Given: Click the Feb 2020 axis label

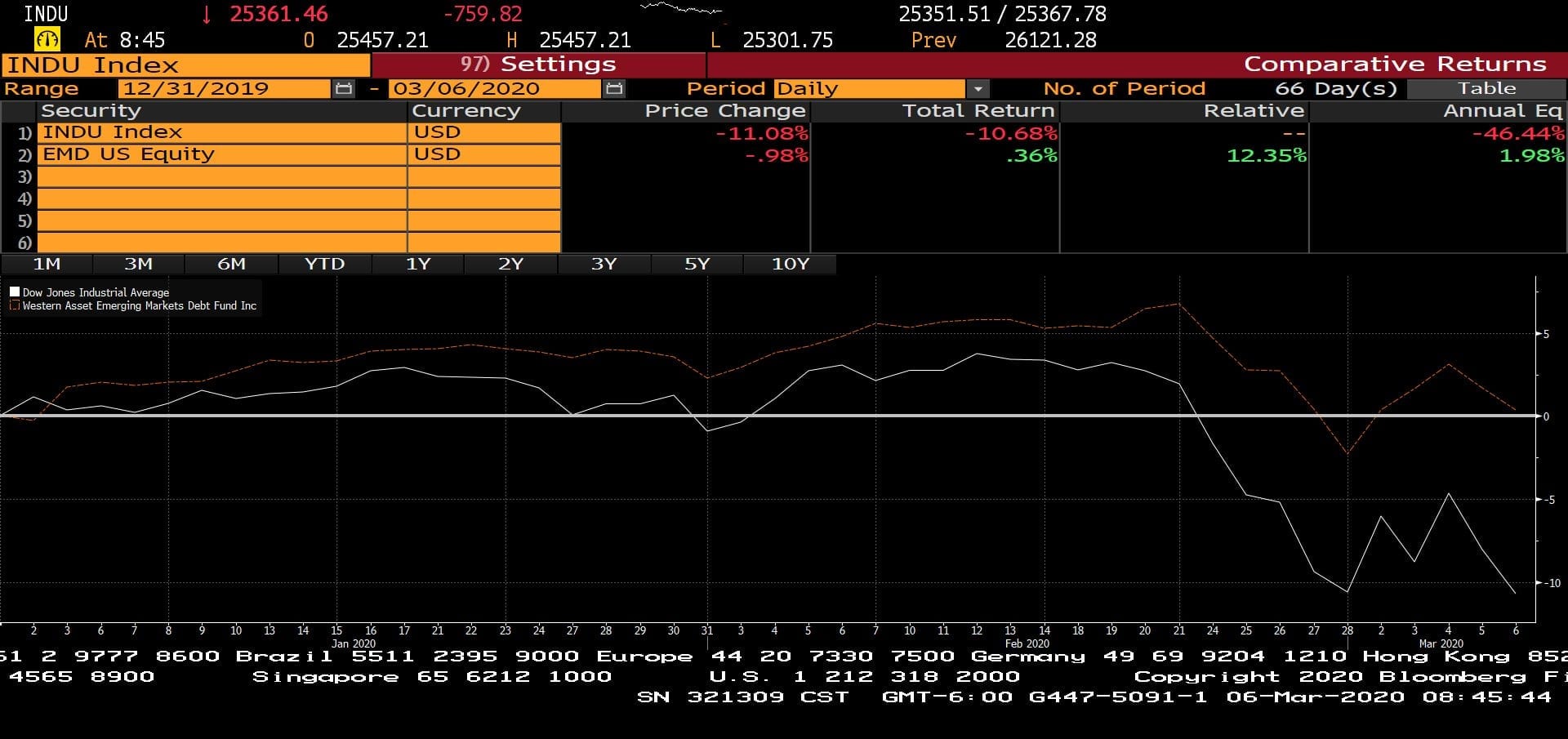Looking at the screenshot, I should pos(1027,643).
